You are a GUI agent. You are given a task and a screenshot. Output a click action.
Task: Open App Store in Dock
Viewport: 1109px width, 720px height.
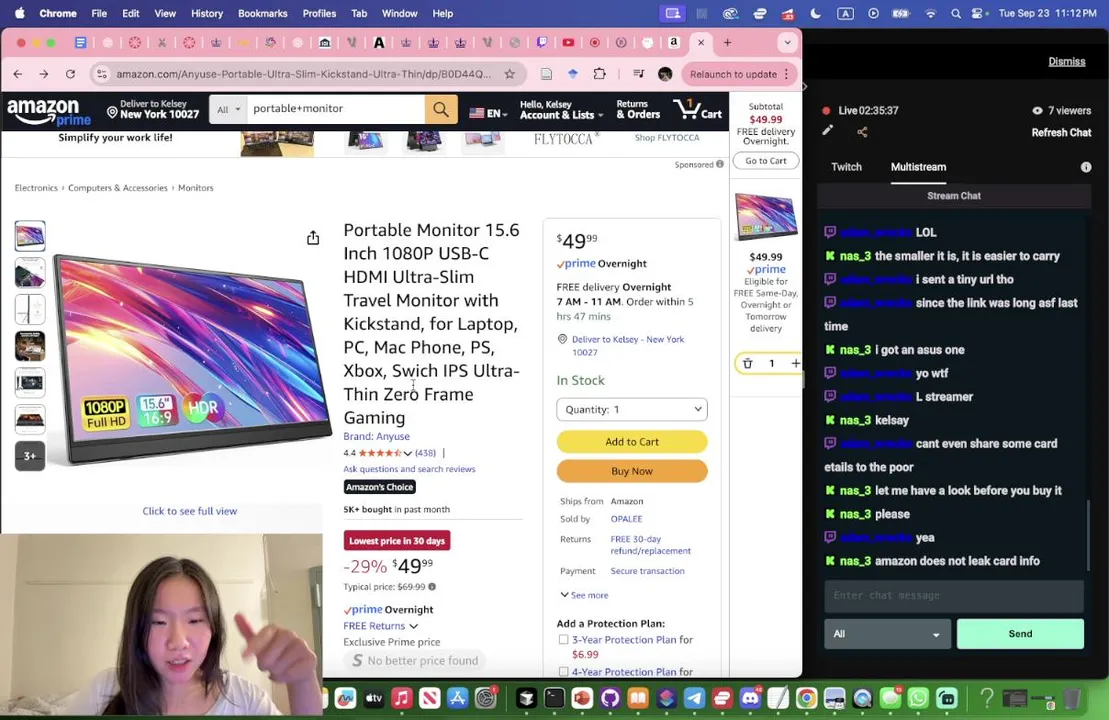click(x=458, y=699)
